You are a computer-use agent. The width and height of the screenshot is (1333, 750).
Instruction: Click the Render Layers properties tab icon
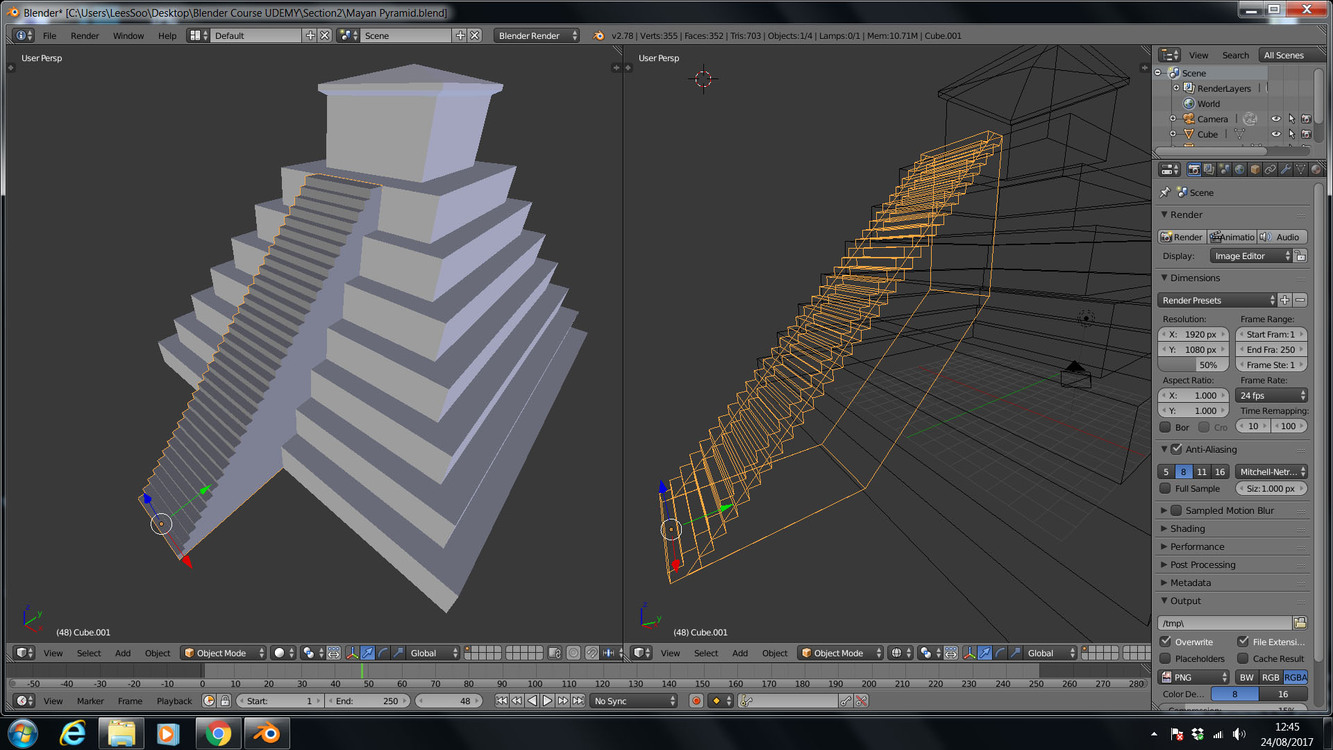coord(1208,170)
